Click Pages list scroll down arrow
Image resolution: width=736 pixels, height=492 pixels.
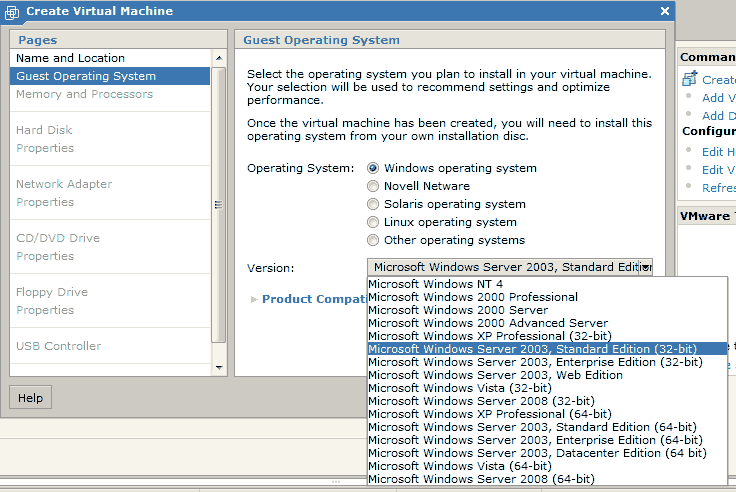[219, 368]
